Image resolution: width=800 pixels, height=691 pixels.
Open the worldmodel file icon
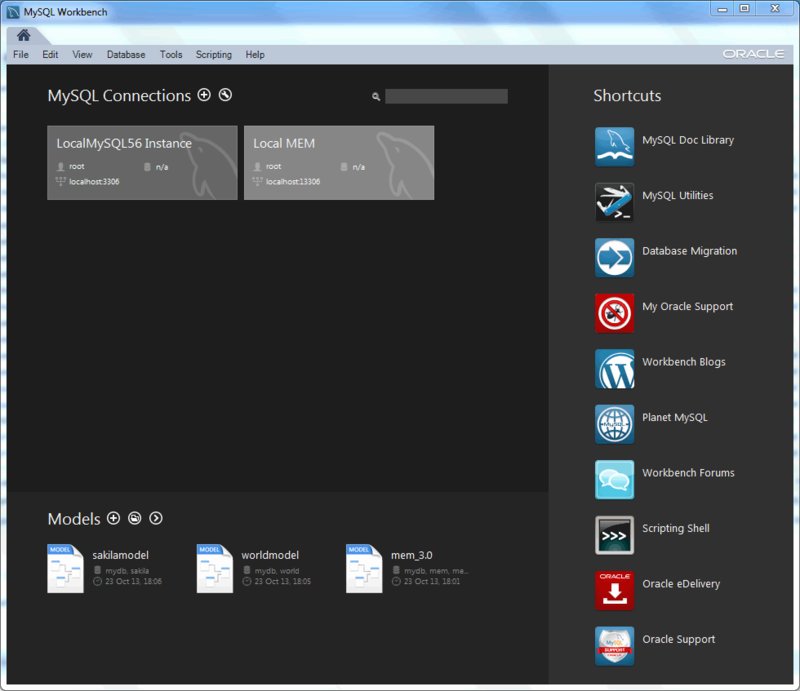215,569
